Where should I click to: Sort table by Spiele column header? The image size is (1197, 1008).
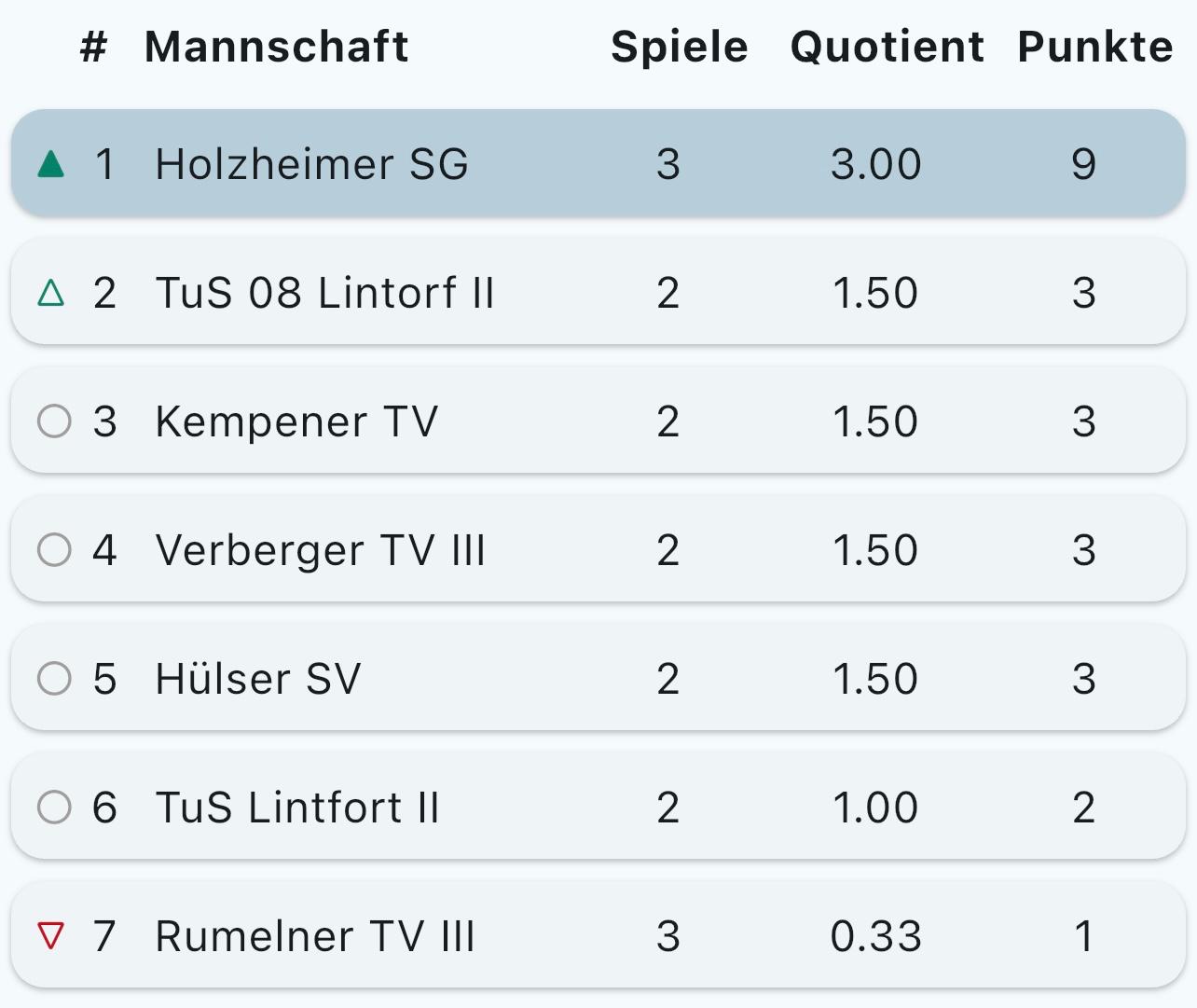pyautogui.click(x=679, y=47)
